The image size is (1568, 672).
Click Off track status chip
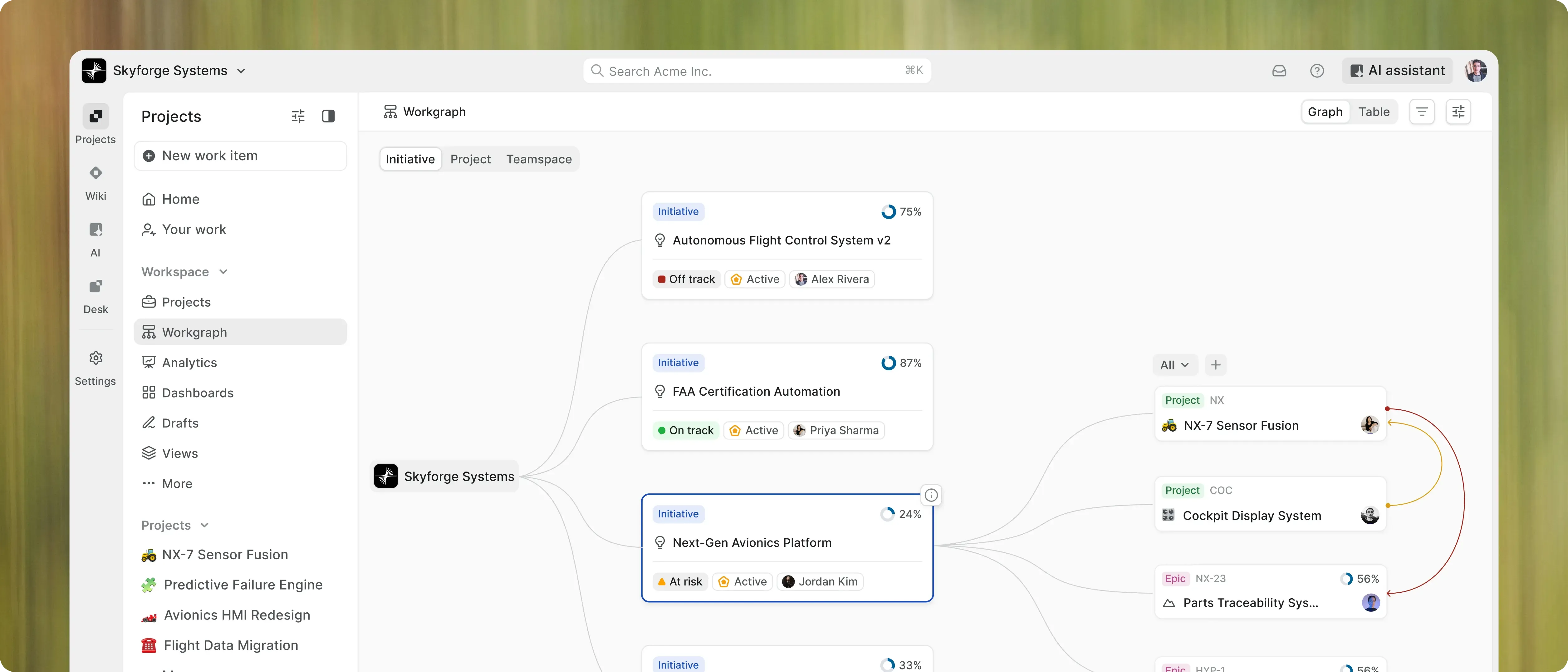pos(686,279)
